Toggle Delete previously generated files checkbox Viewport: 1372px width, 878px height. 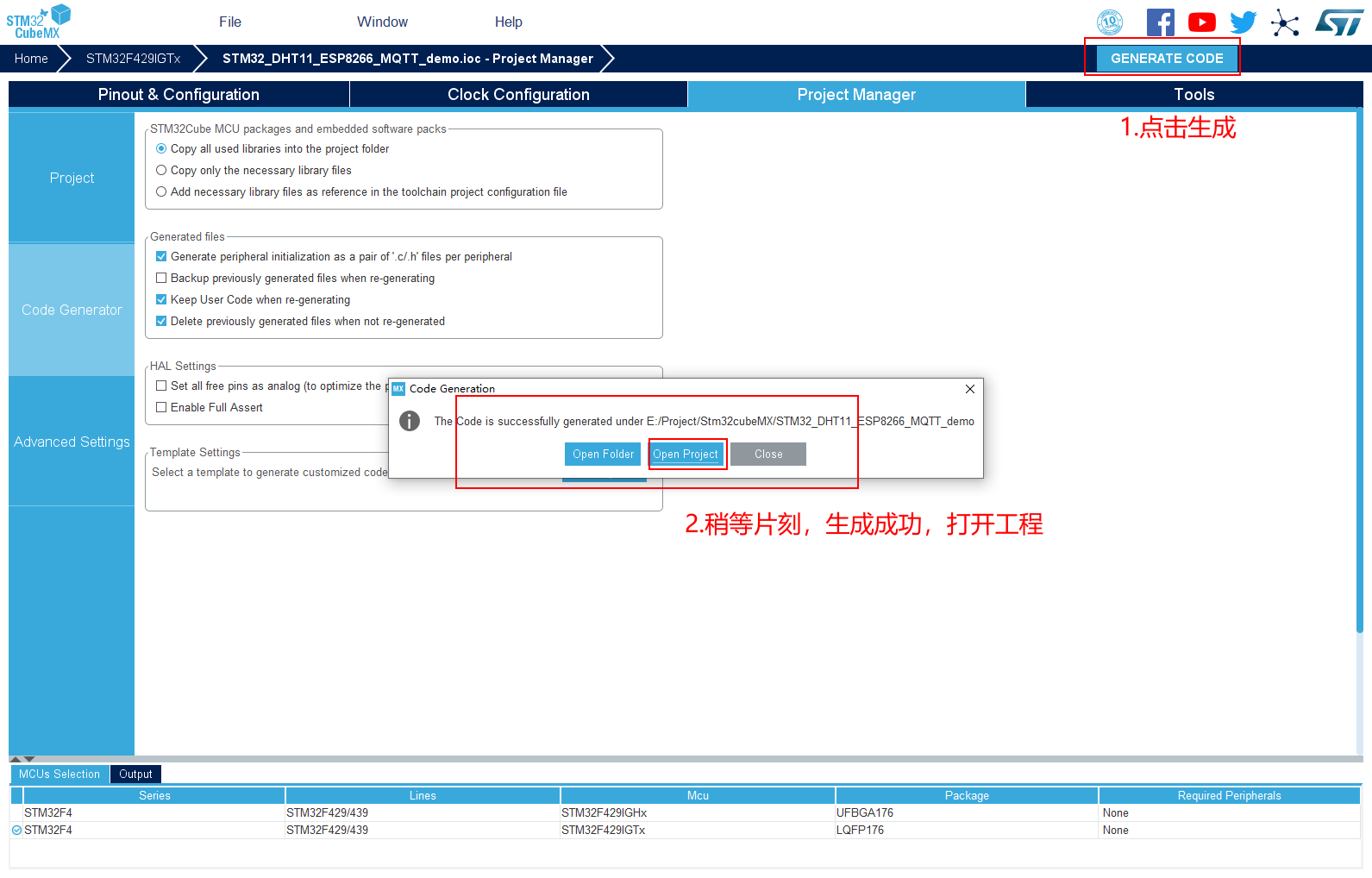[161, 322]
